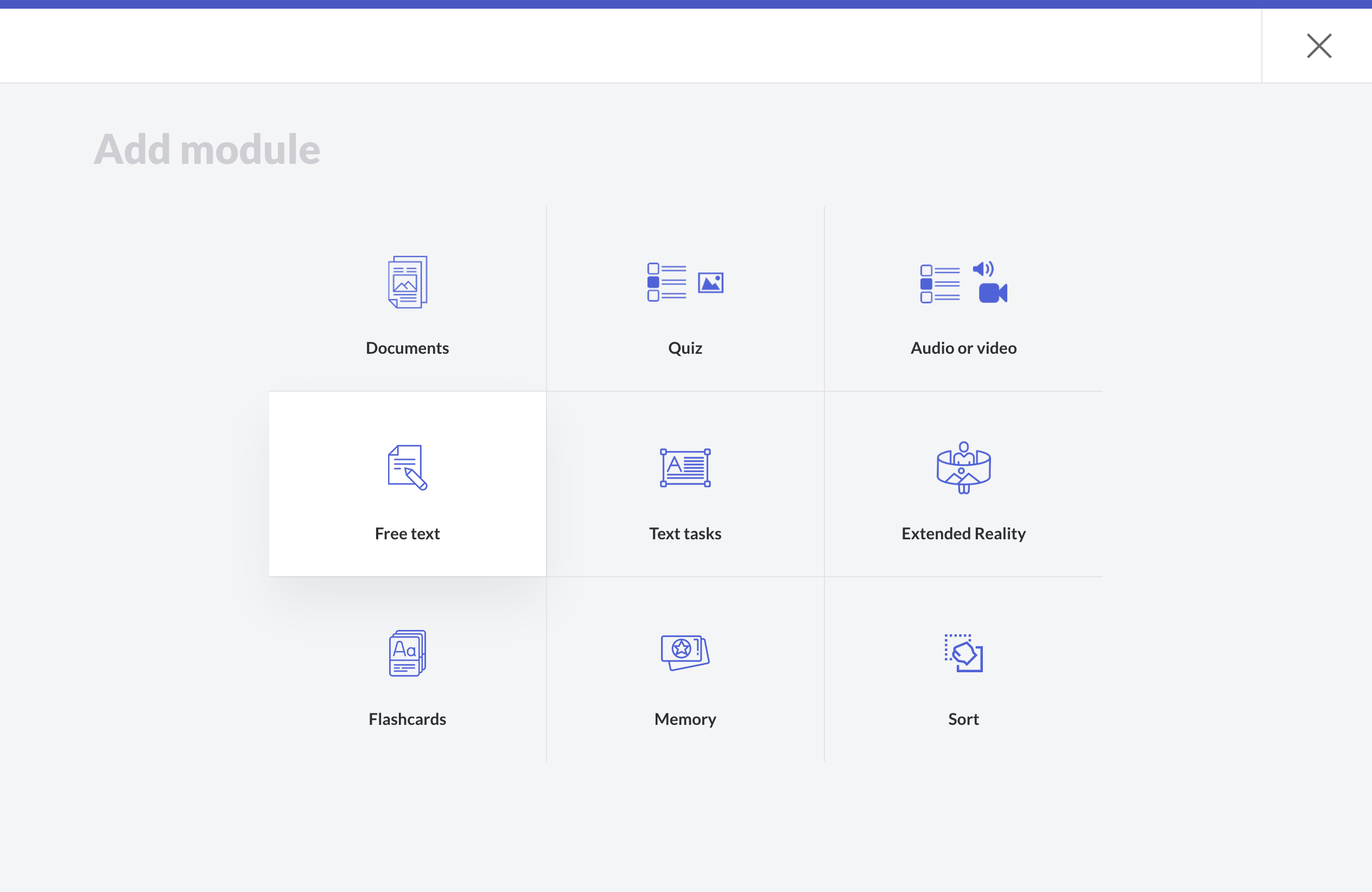Close the Add module dialog
The height and width of the screenshot is (892, 1372).
tap(1318, 46)
